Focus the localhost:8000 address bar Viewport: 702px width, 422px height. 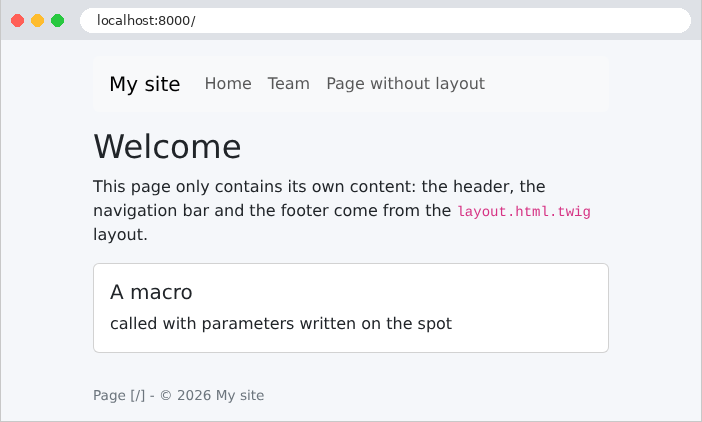point(385,21)
